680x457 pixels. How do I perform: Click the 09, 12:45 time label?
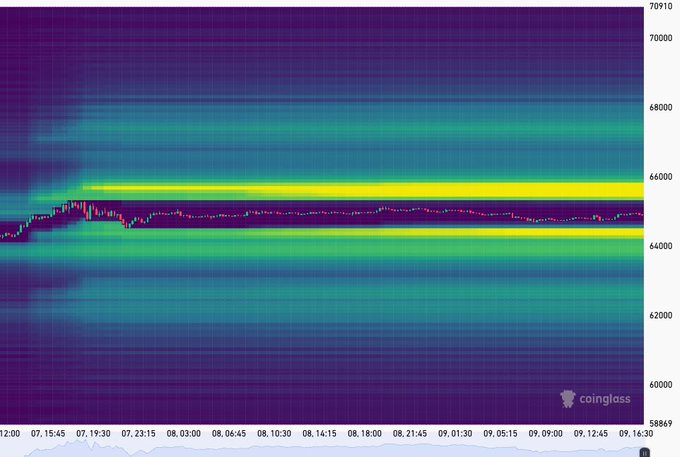point(591,433)
